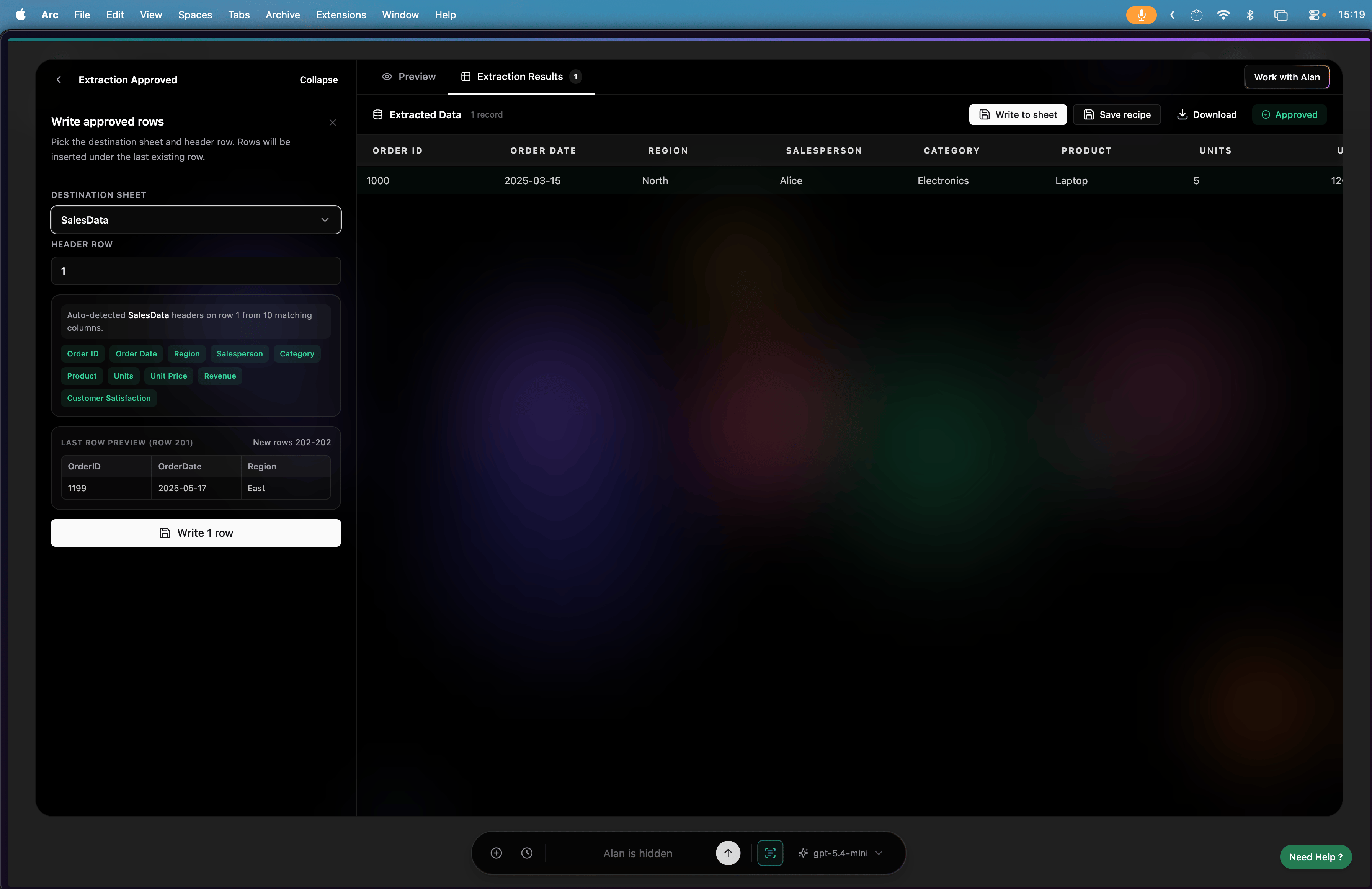Click the Category column header
Screen dimensions: 1372x889
(x=952, y=150)
